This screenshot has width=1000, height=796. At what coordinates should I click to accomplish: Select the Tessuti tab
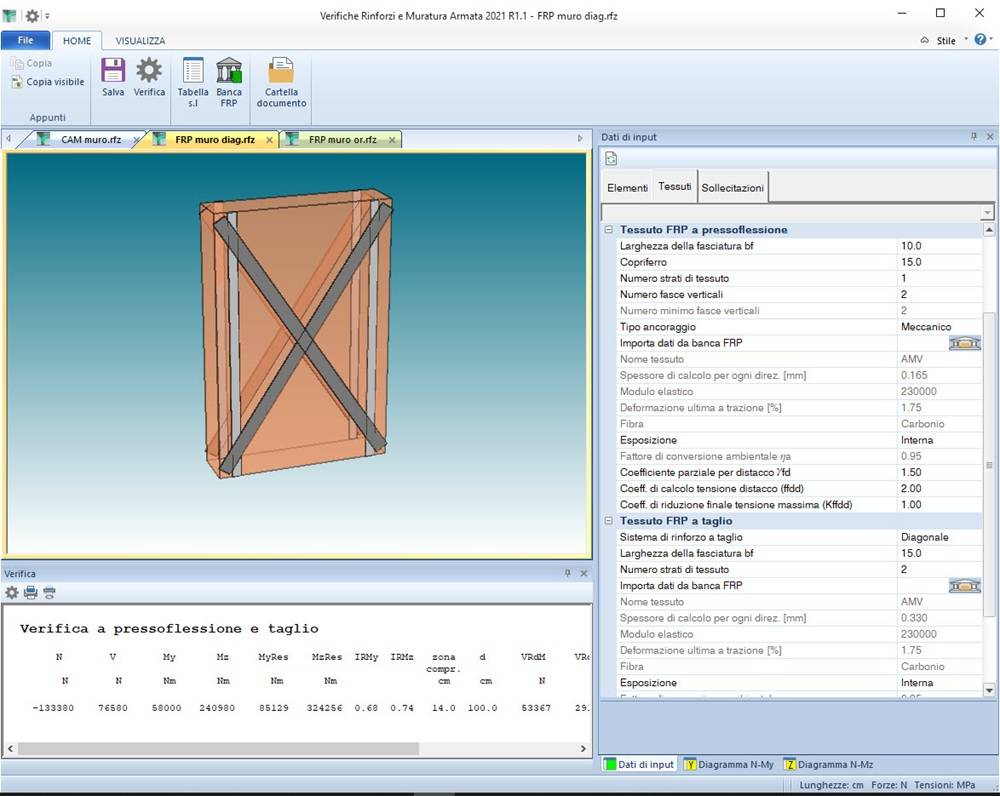675,186
